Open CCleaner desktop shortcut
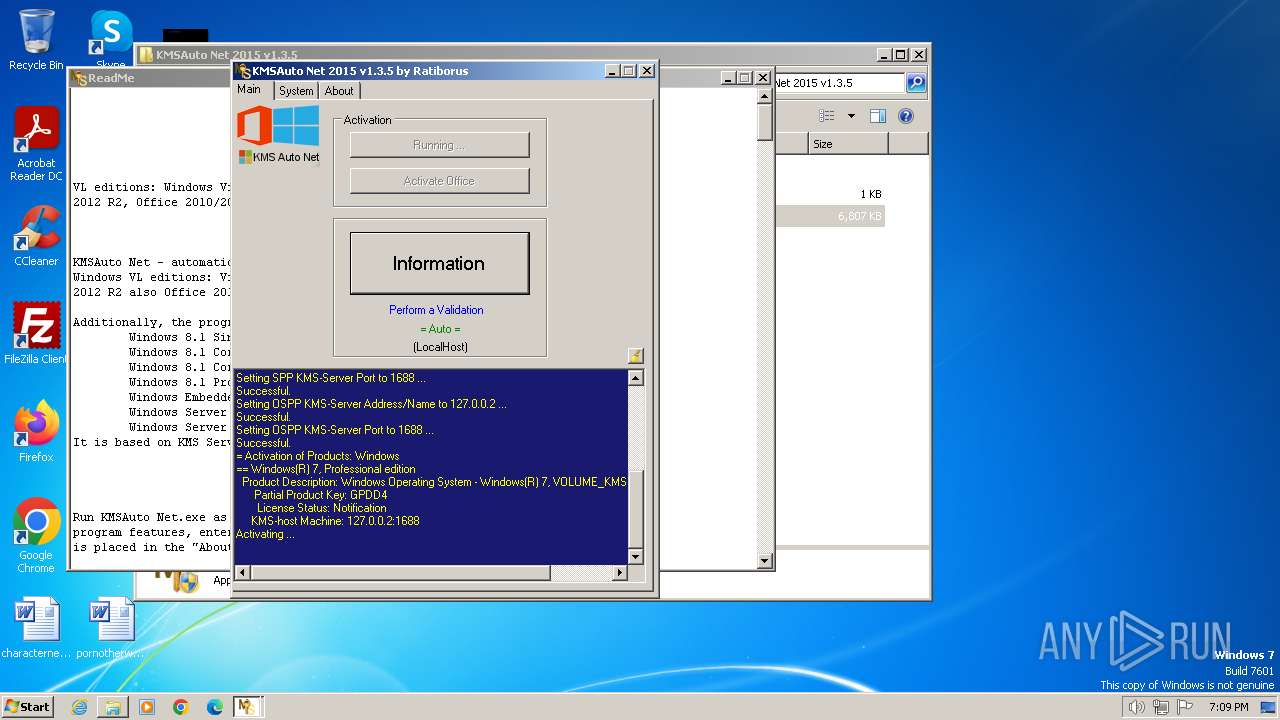1280x720 pixels. (x=36, y=237)
